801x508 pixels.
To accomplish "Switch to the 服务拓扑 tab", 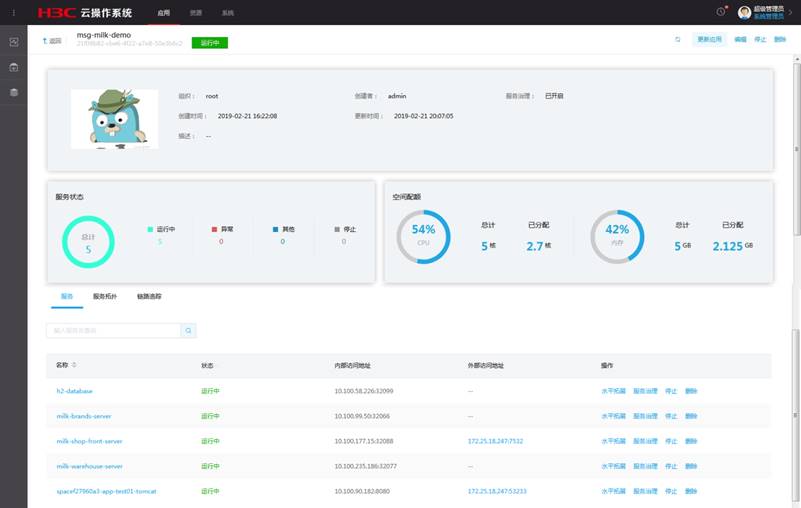I will pyautogui.click(x=105, y=297).
